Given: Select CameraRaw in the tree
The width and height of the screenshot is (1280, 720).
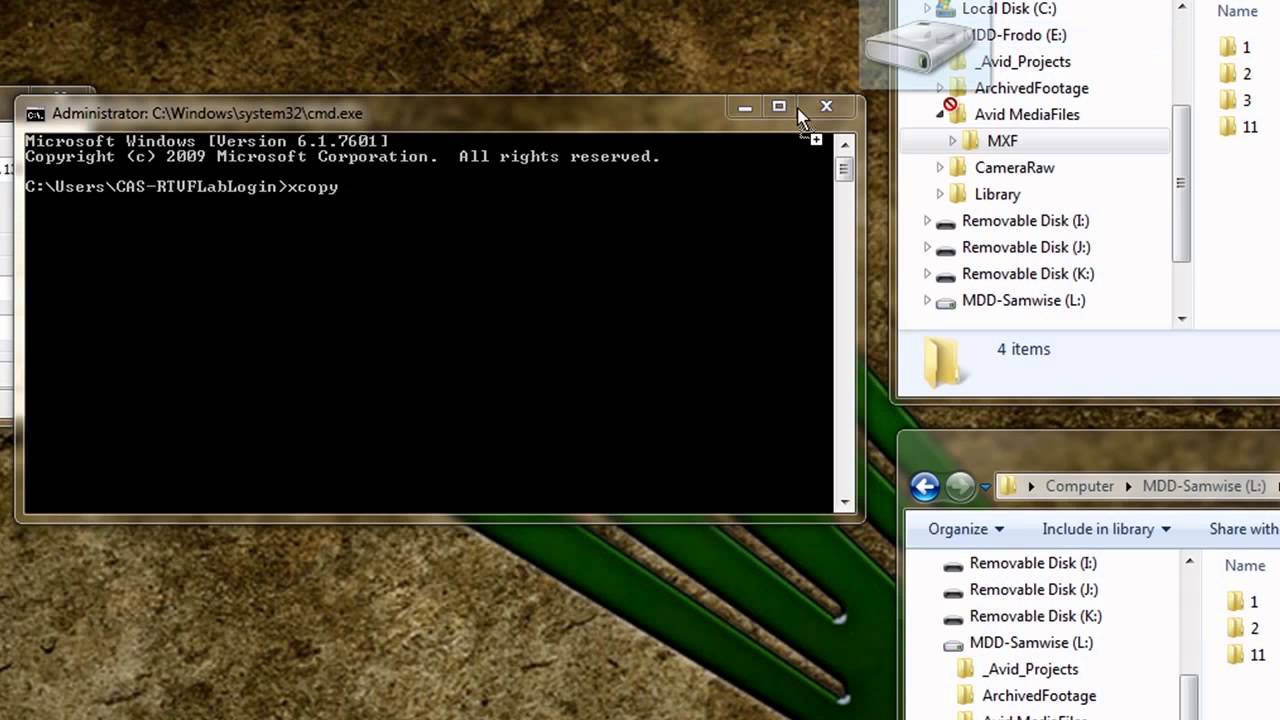Looking at the screenshot, I should (1014, 168).
